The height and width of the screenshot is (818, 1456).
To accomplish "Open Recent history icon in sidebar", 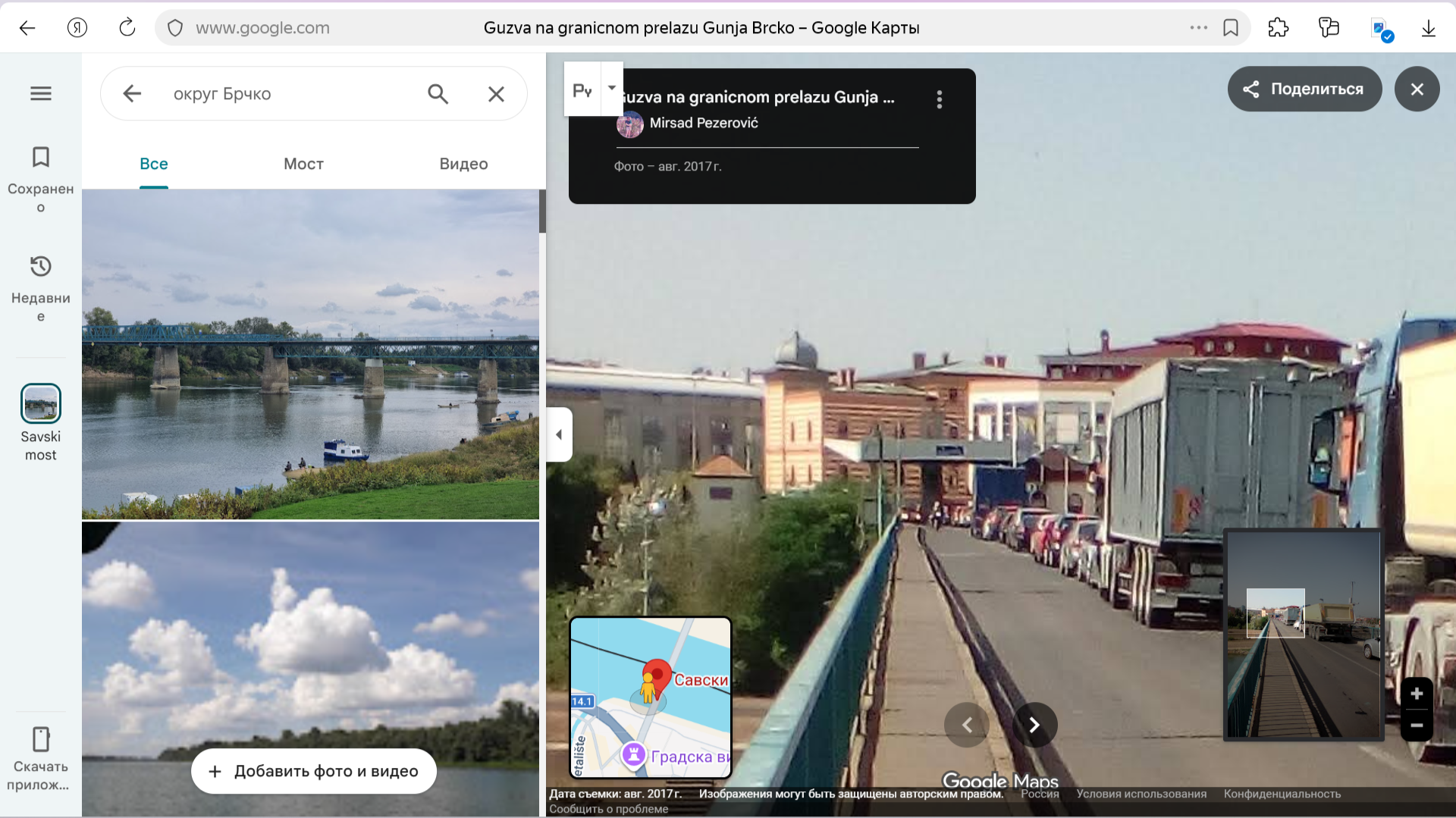I will [41, 267].
